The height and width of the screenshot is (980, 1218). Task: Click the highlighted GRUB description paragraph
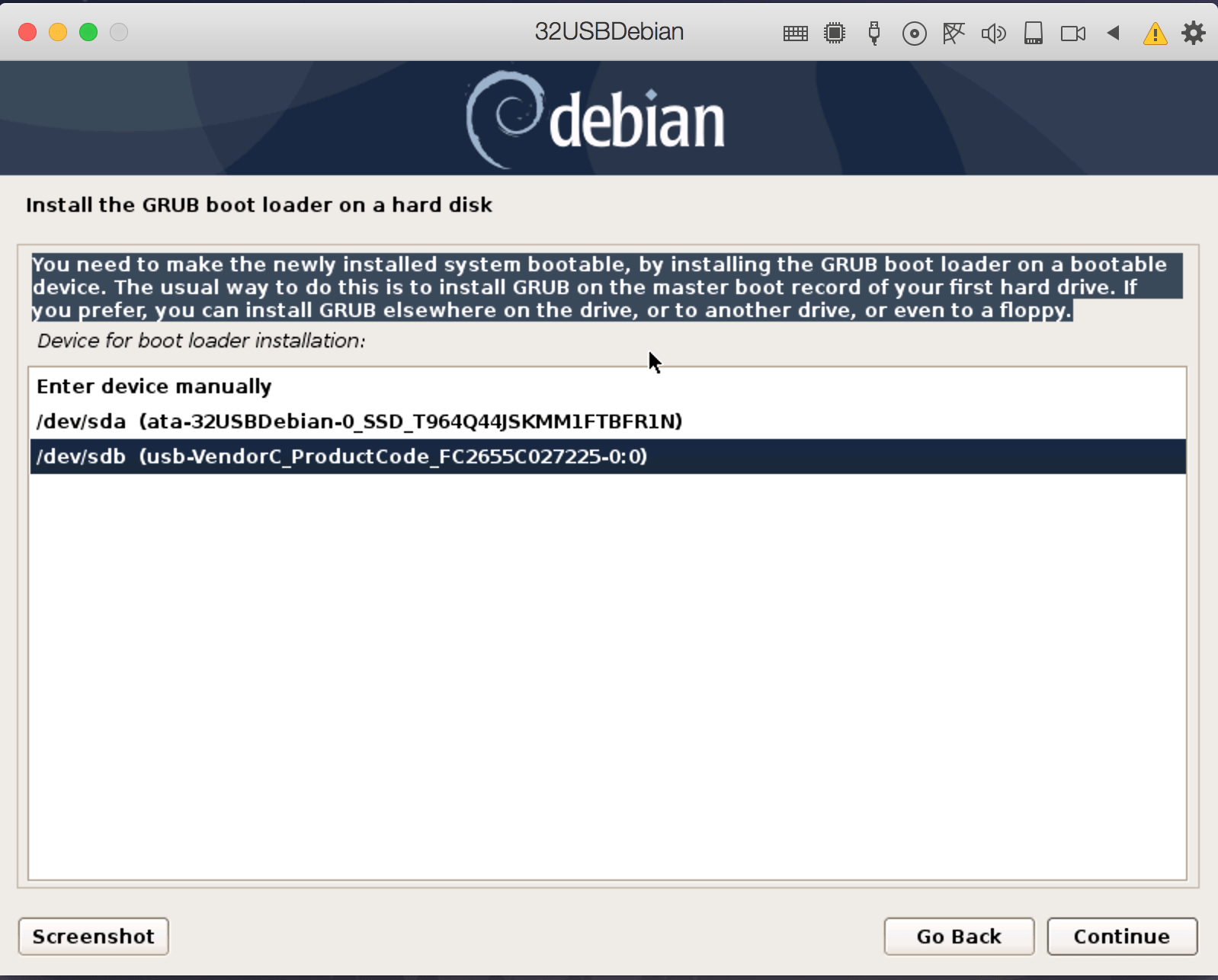click(607, 287)
